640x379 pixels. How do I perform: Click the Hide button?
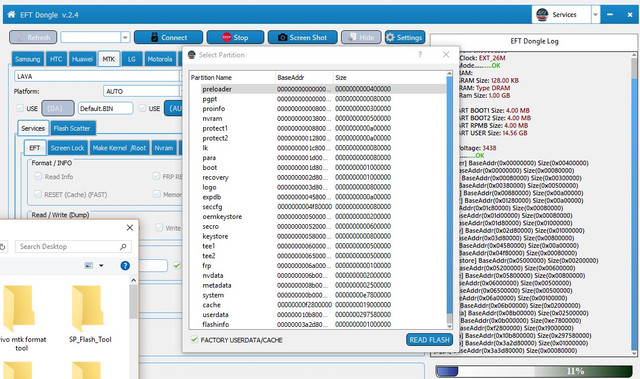361,38
